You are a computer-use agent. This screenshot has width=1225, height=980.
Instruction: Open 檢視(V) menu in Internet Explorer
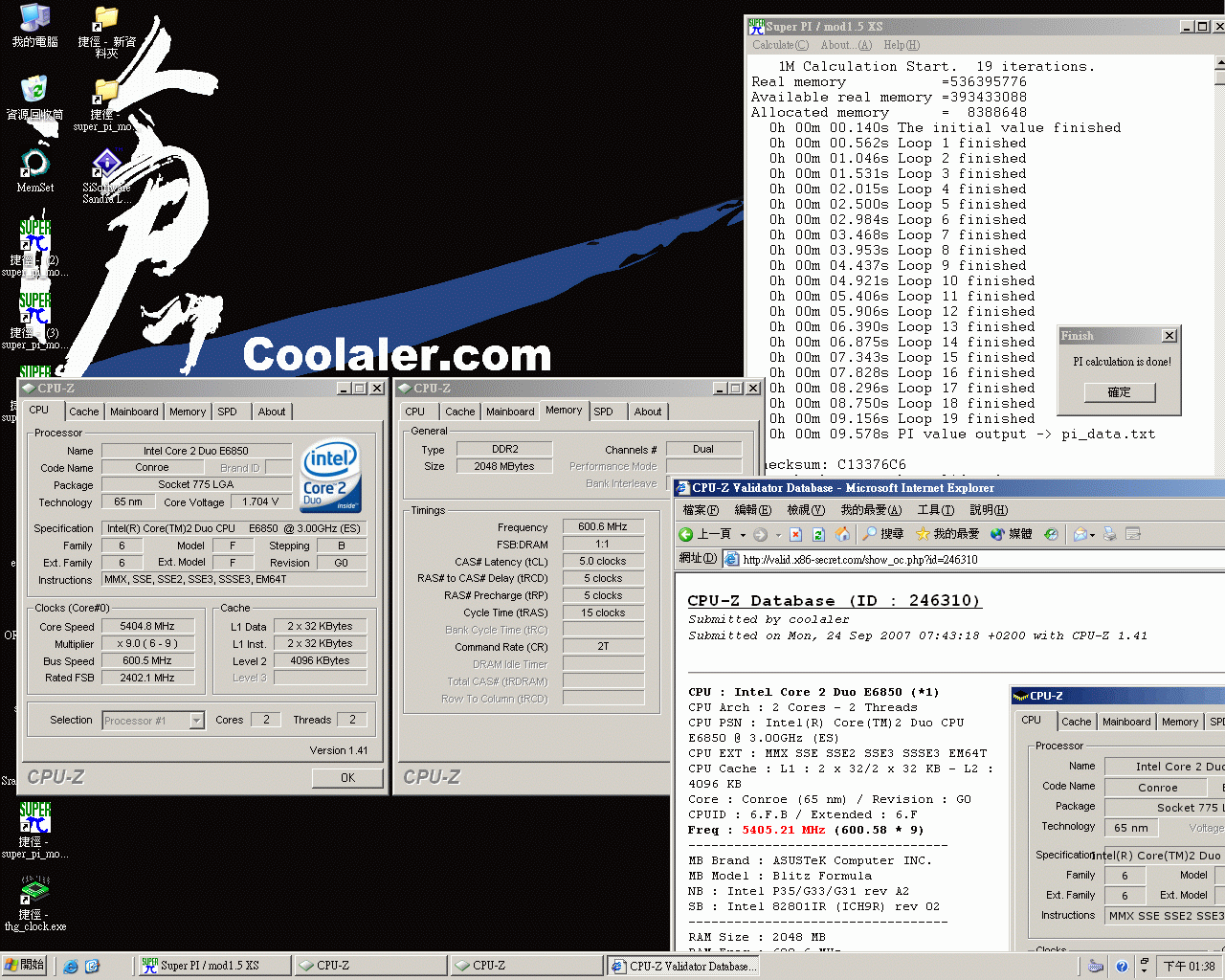805,510
